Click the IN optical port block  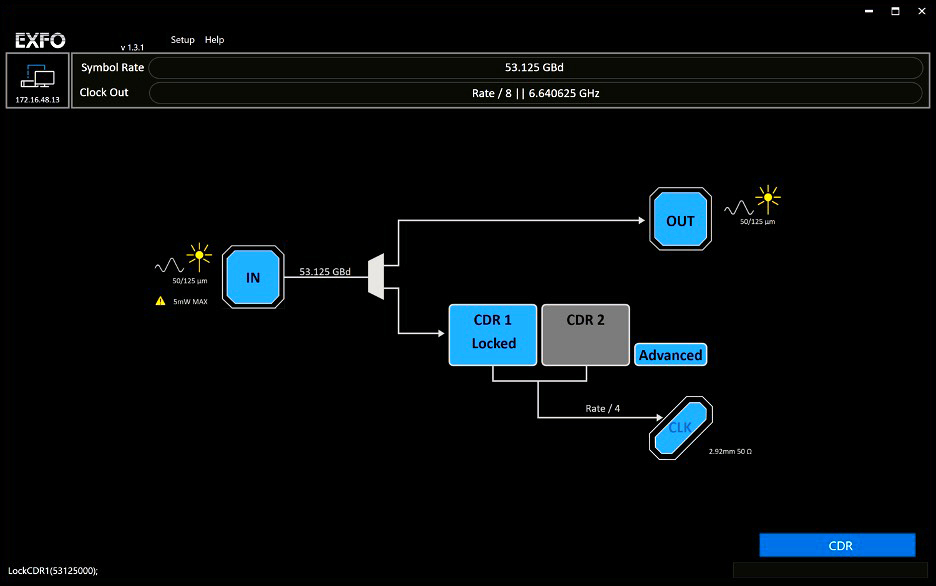(x=253, y=277)
